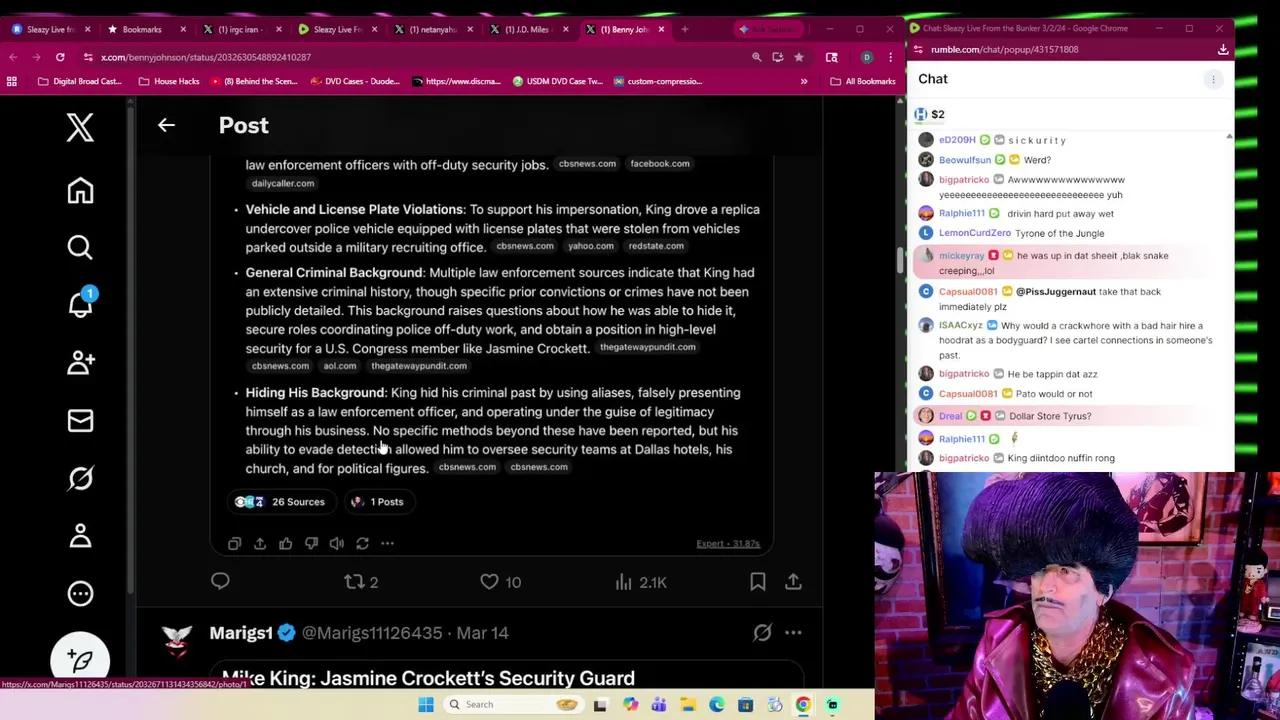Open Notifications bell in X sidebar

coord(80,304)
